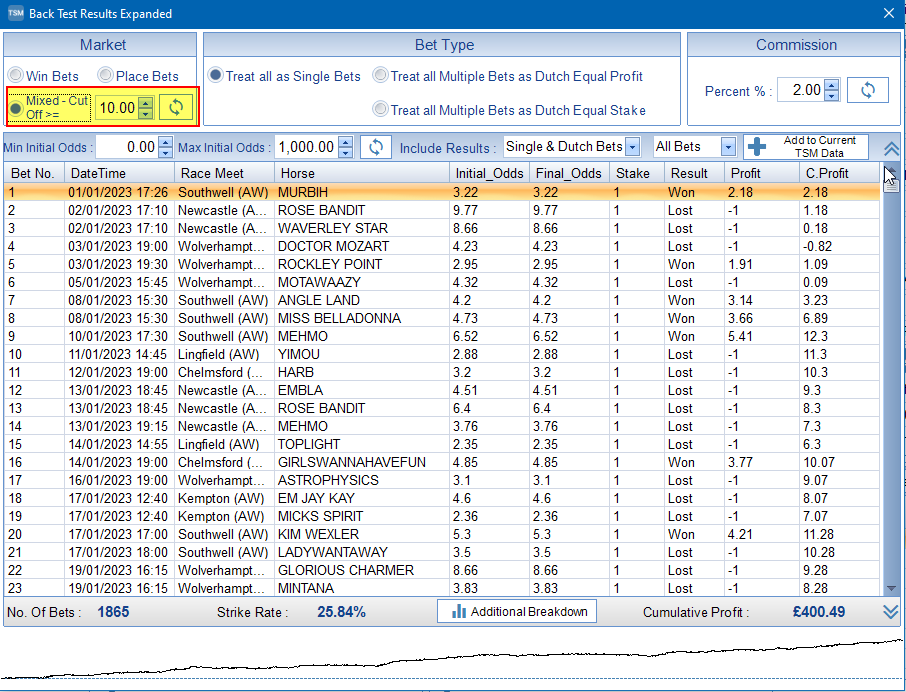906x692 pixels.
Task: Choose Treat all Multiple Bets as Dutch Equal Profit
Action: [x=381, y=76]
